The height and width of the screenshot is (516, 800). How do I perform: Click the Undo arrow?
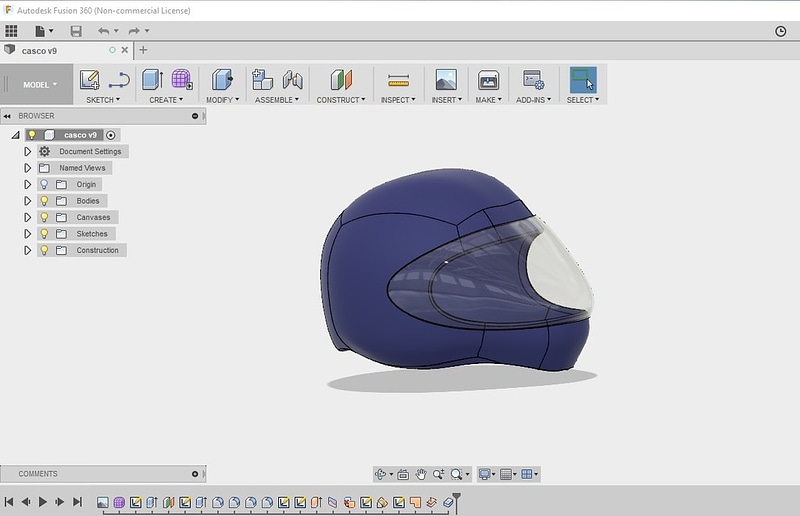104,31
